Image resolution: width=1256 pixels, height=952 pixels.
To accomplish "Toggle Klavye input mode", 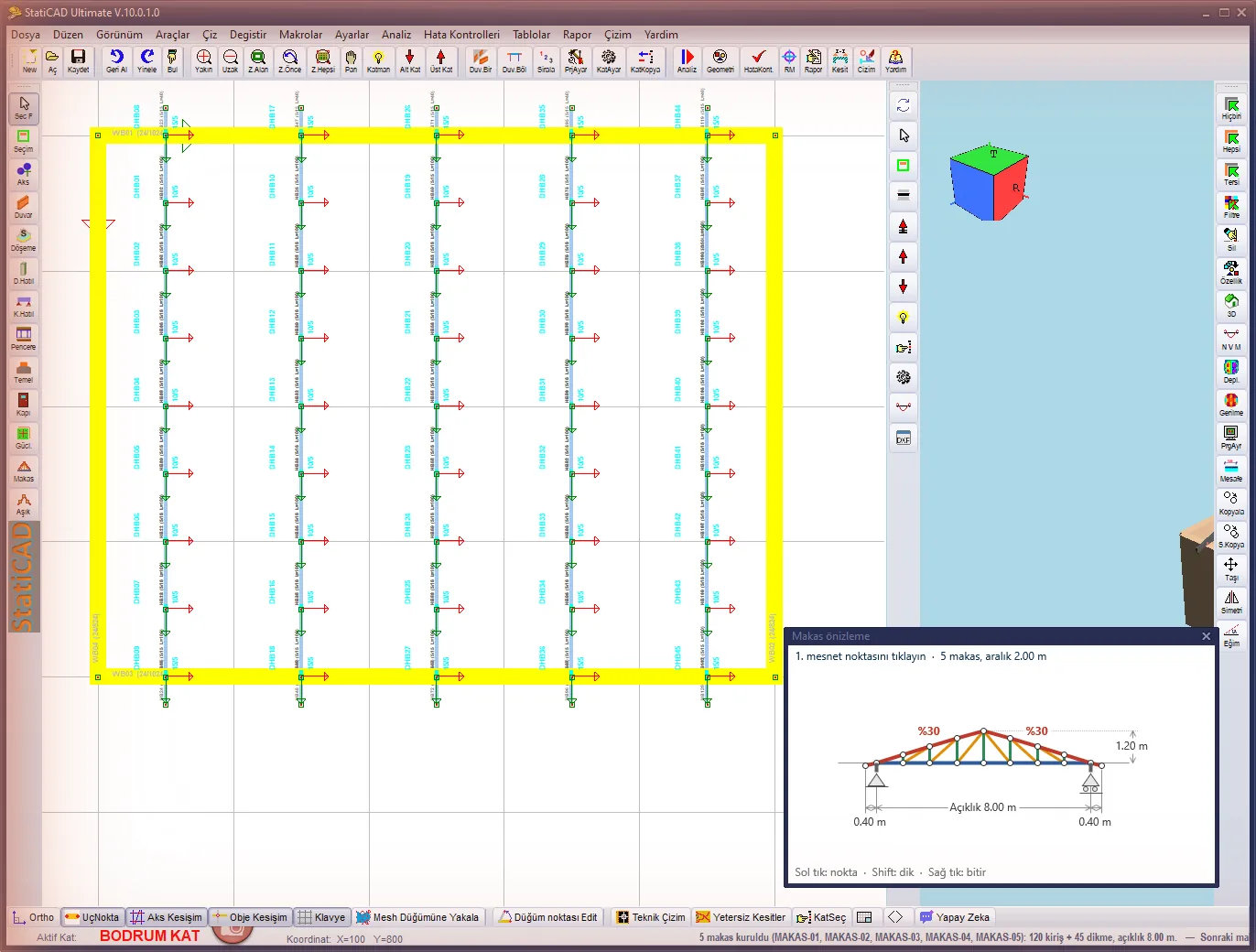I will click(x=321, y=917).
